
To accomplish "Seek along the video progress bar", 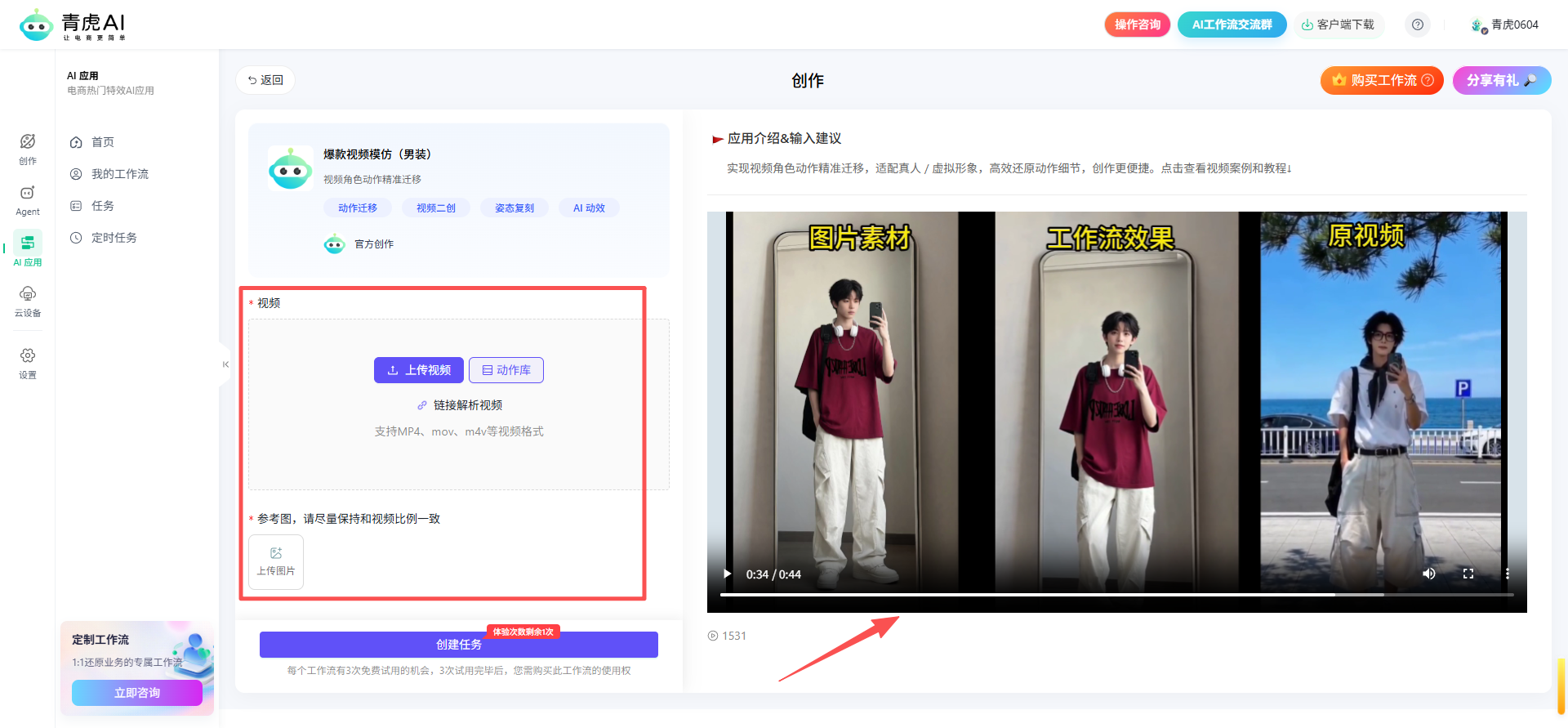I will point(1116,595).
